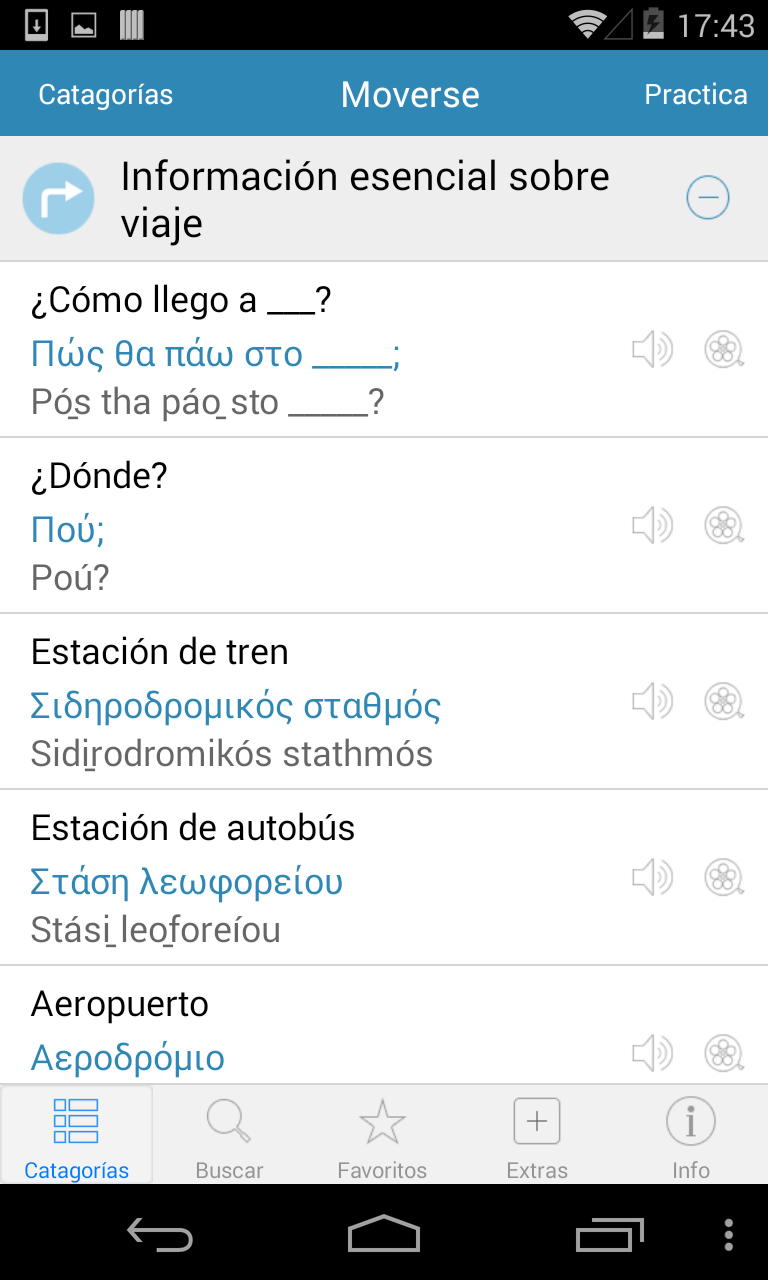Open the Buscar tab

coord(229,1135)
